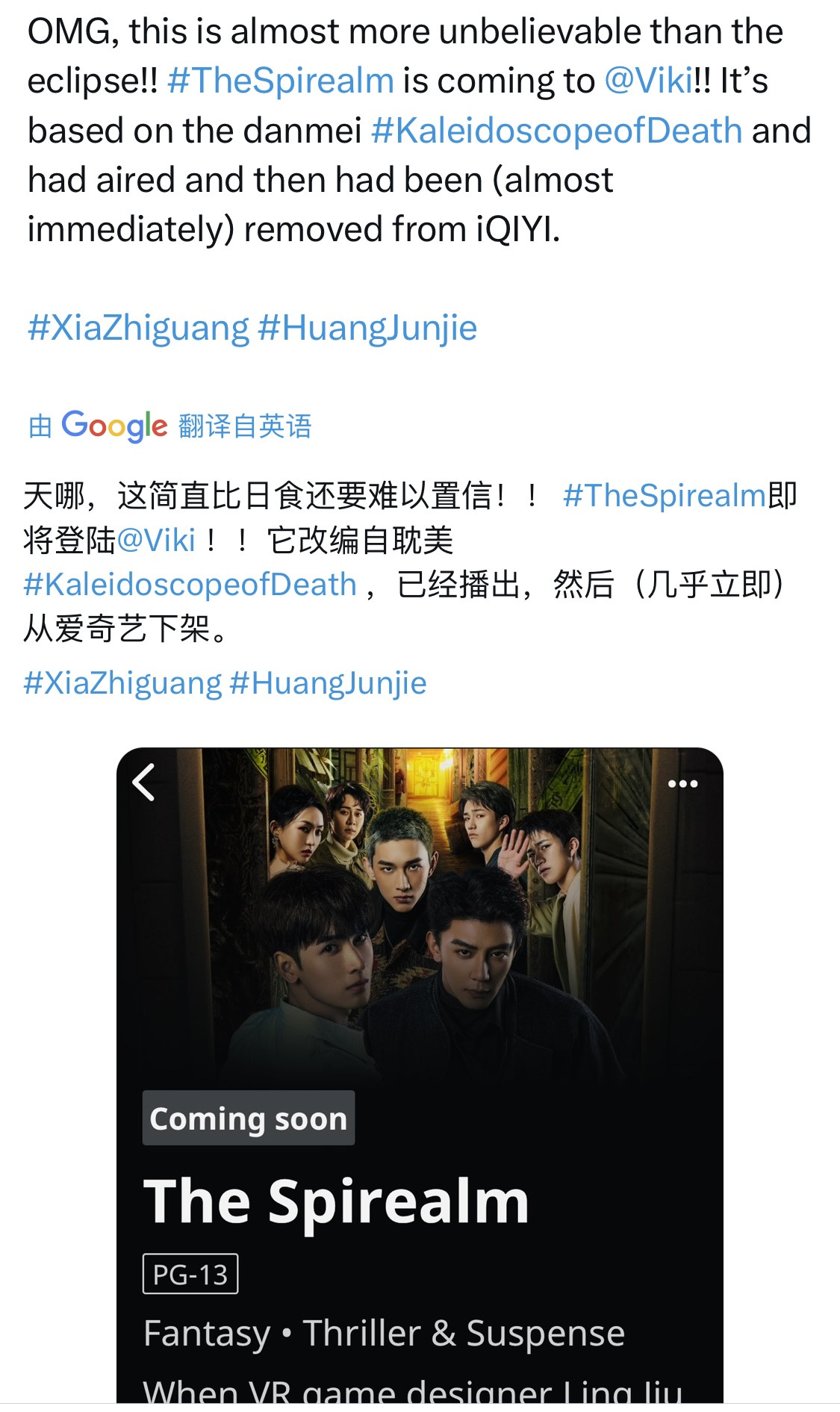
Task: Click the 翻译自英语 translation label
Action: tap(245, 426)
